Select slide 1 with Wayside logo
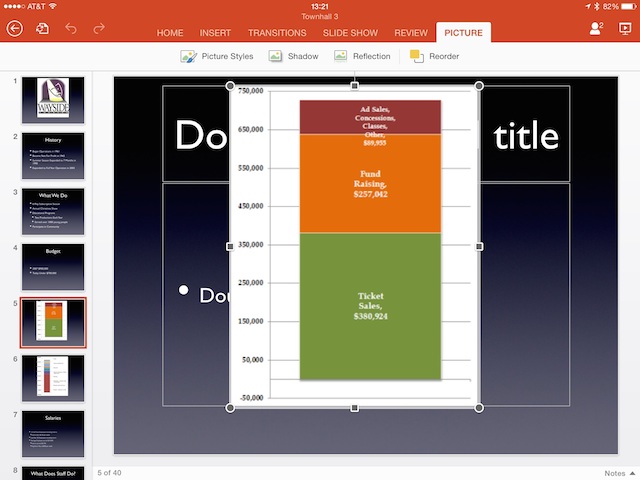The height and width of the screenshot is (480, 640). coord(53,100)
